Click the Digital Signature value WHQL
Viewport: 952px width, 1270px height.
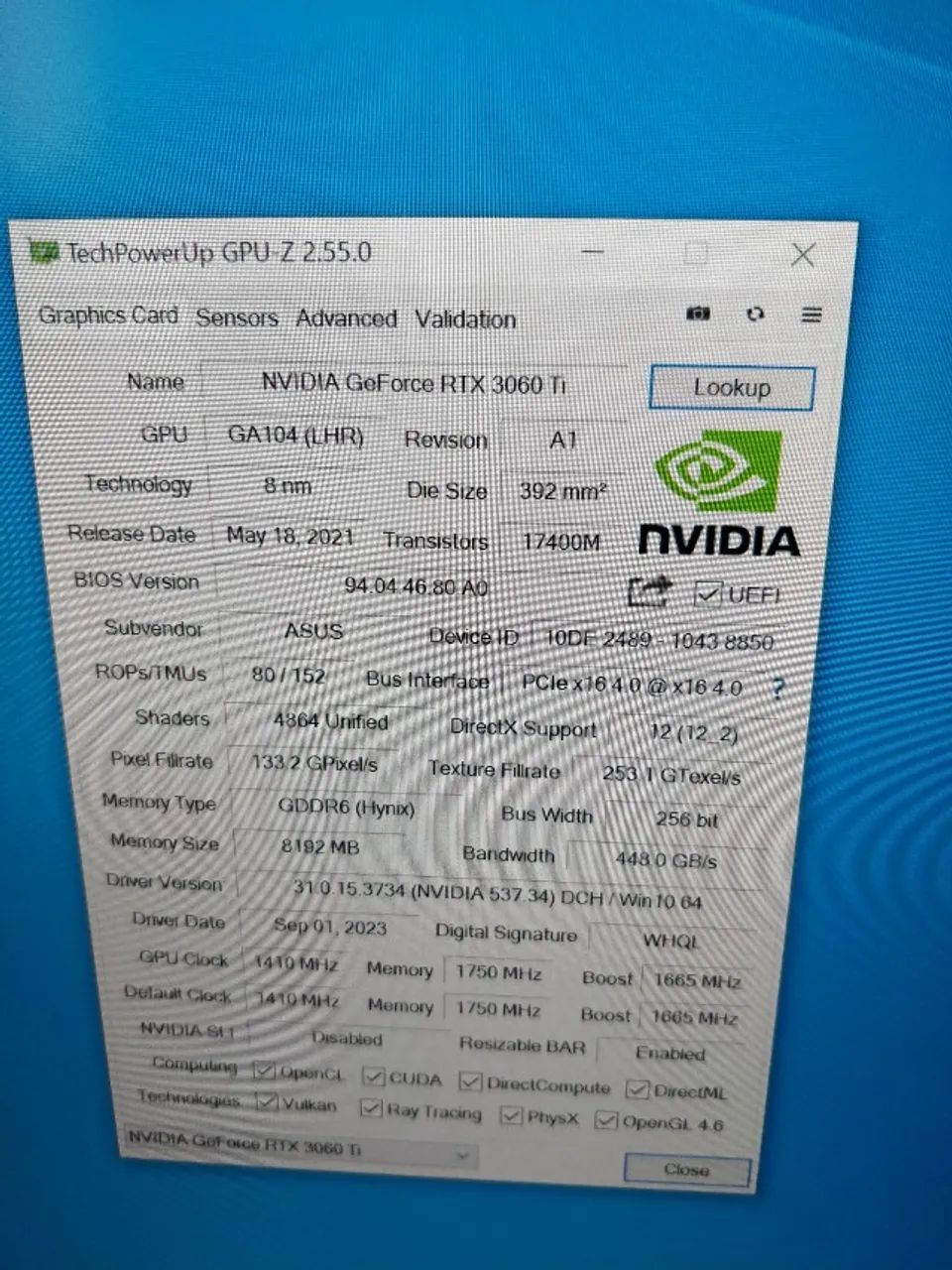[x=671, y=941]
